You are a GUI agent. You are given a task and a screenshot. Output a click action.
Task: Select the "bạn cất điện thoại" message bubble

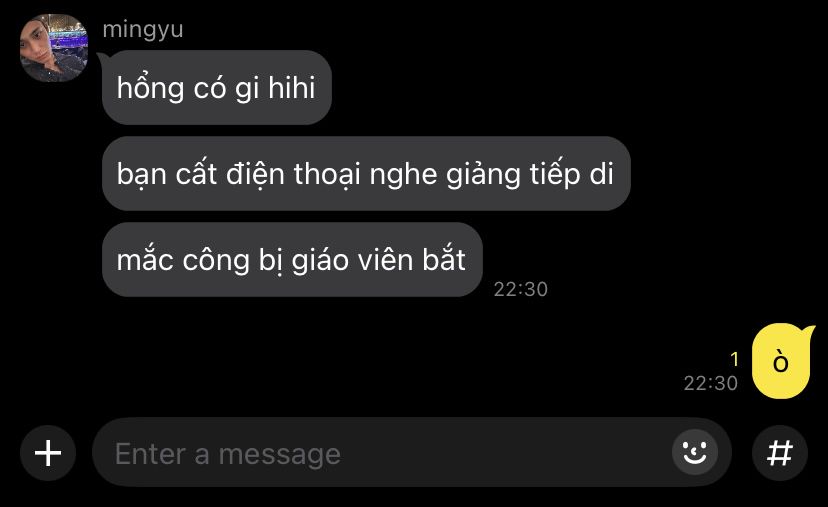point(366,174)
